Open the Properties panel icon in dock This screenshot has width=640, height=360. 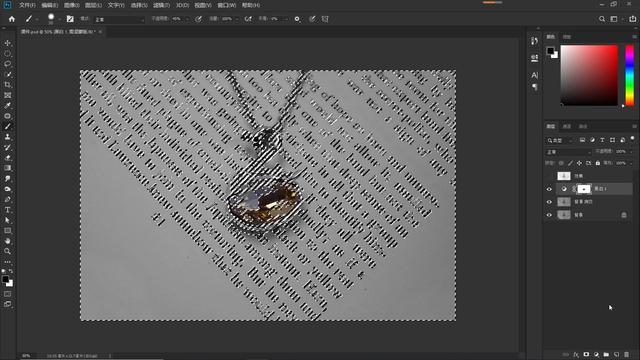(535, 58)
